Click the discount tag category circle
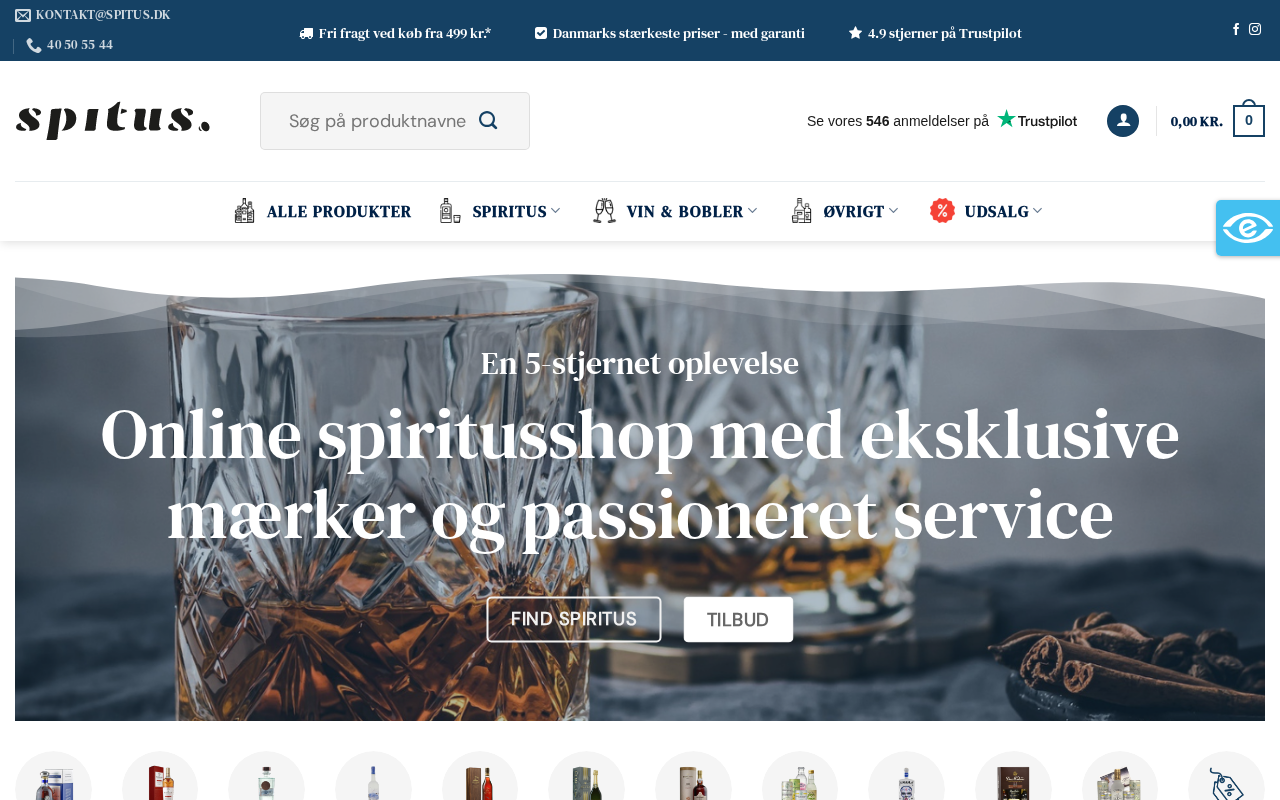Image resolution: width=1280 pixels, height=800 pixels. (1226, 776)
